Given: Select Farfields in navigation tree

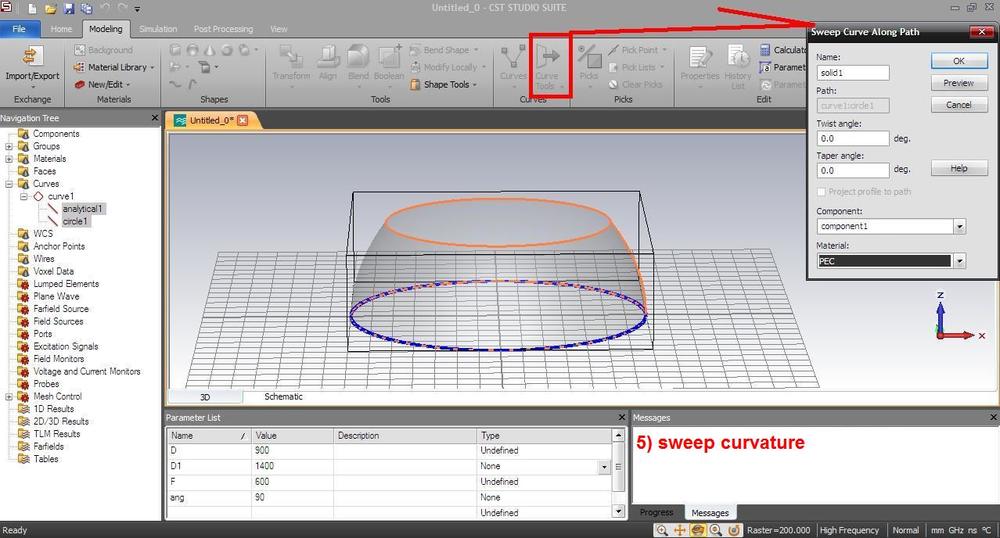Looking at the screenshot, I should 48,446.
